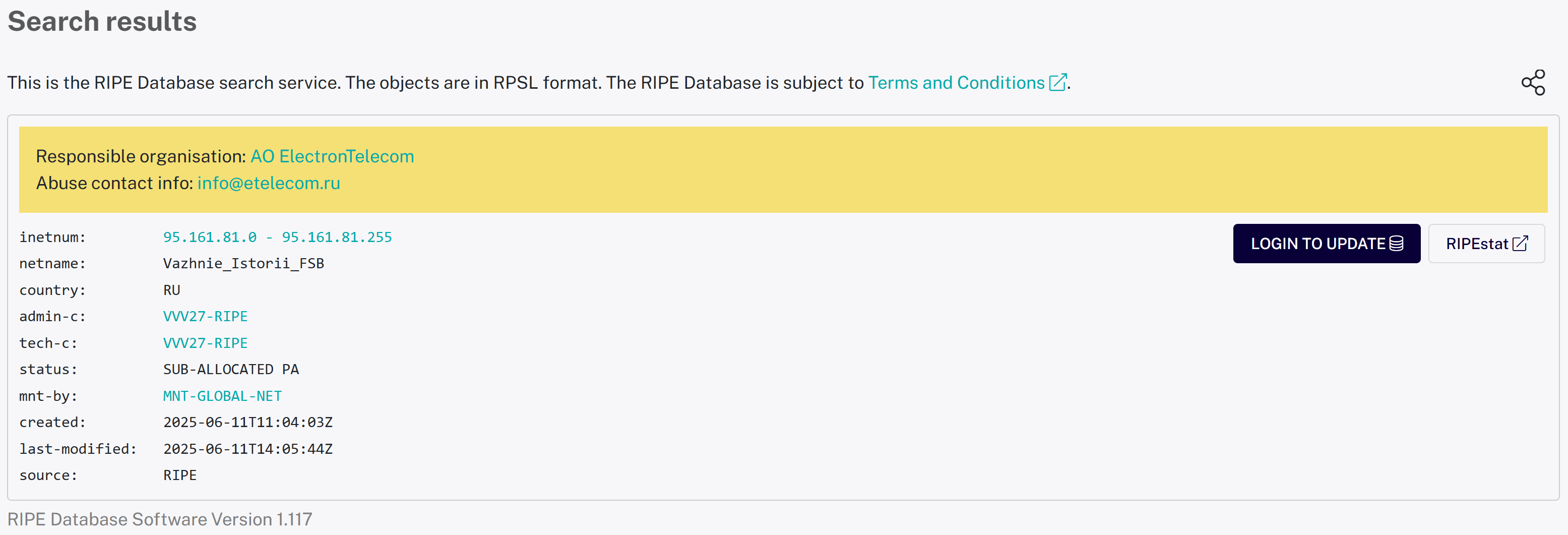Click the RIPEstat button label
The image size is (1568, 535).
tap(1476, 244)
